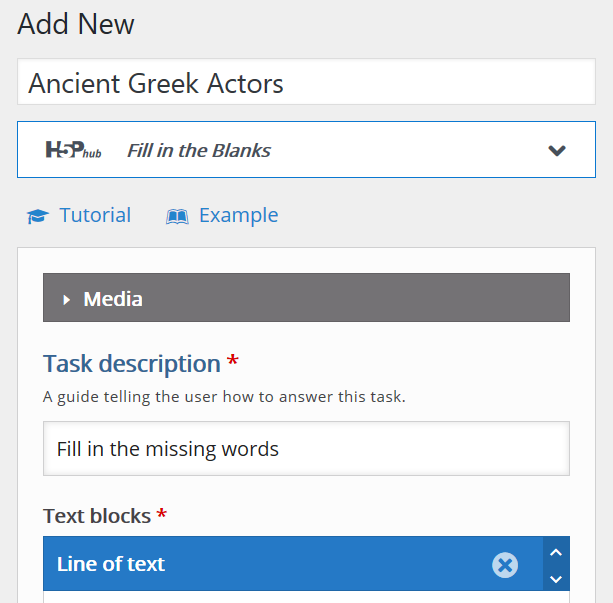Click the Task description input field
The width and height of the screenshot is (613, 603).
click(306, 449)
